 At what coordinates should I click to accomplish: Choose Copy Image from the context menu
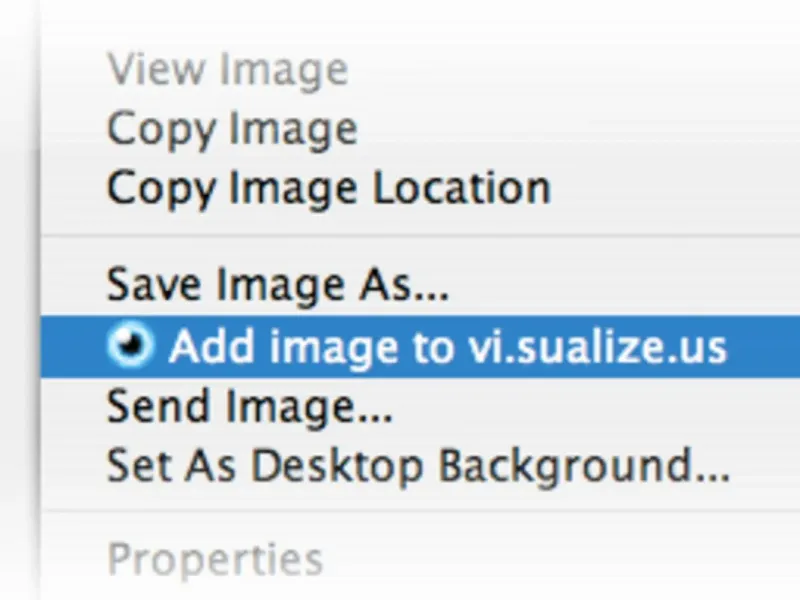point(232,130)
